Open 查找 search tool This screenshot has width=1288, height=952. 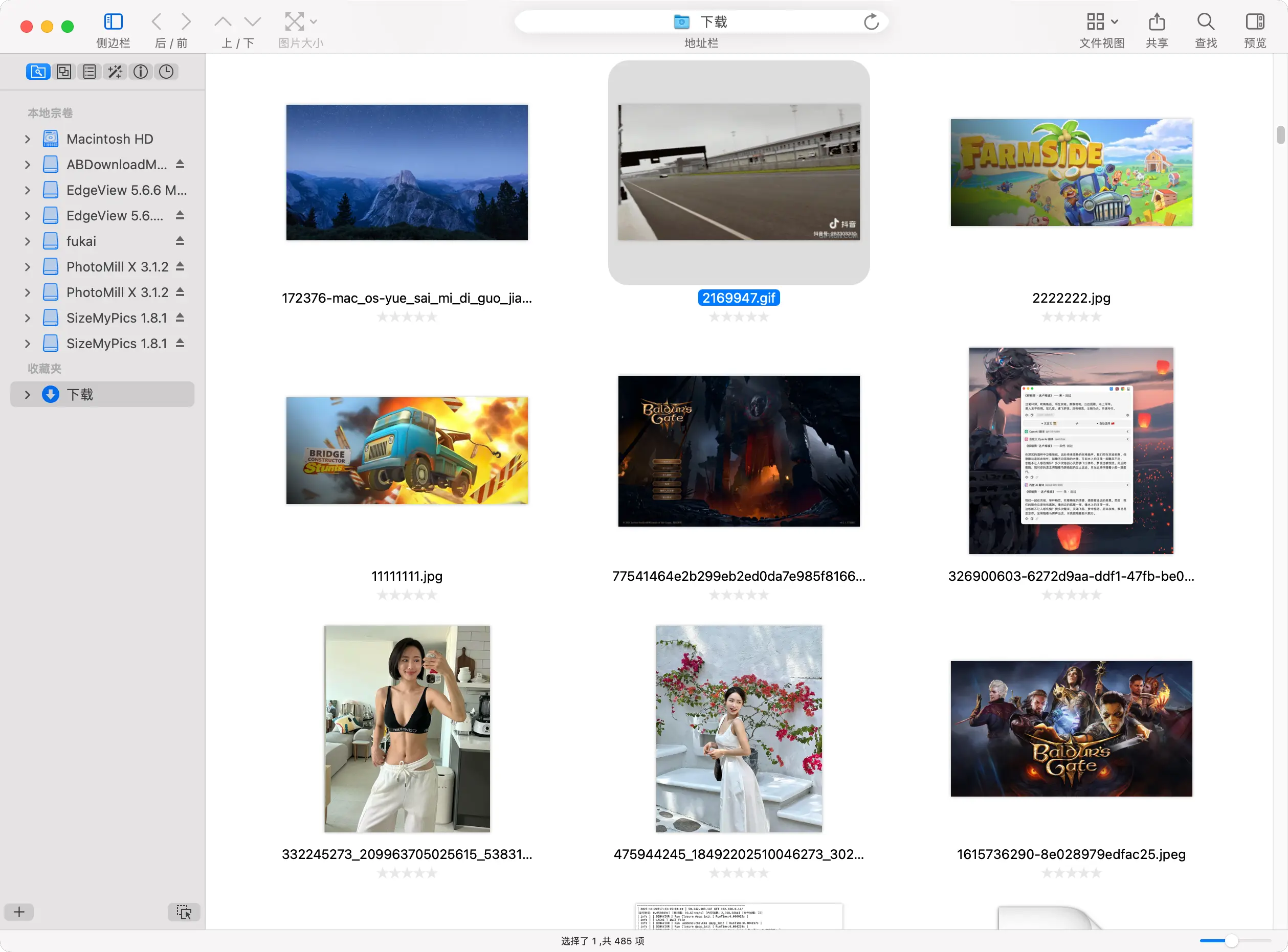point(1206,22)
